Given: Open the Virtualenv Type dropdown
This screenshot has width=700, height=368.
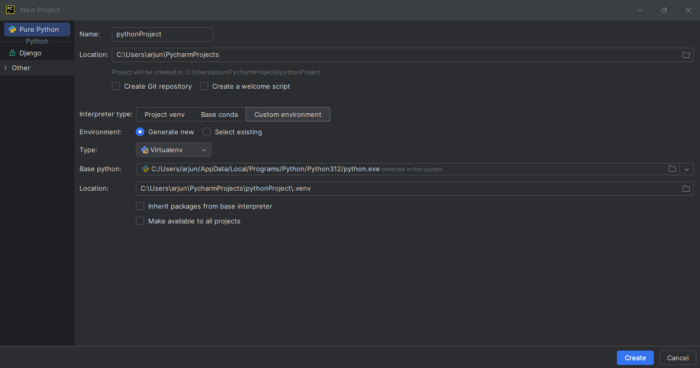Looking at the screenshot, I should tap(173, 150).
